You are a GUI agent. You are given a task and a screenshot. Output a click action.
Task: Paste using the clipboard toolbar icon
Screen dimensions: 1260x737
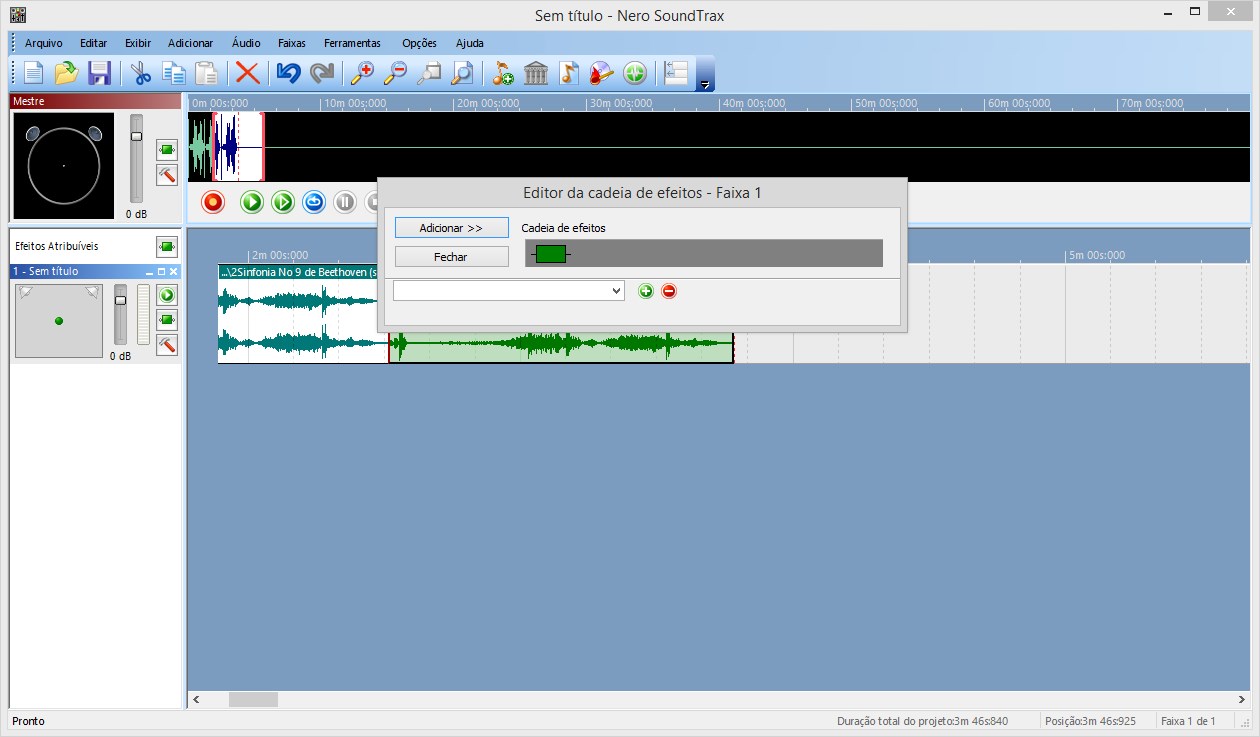point(206,73)
